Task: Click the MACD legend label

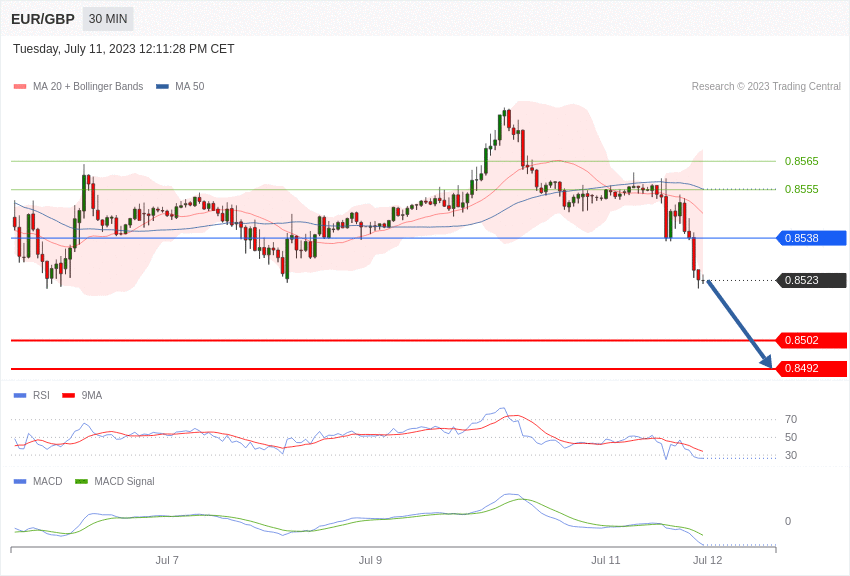Action: pyautogui.click(x=48, y=481)
